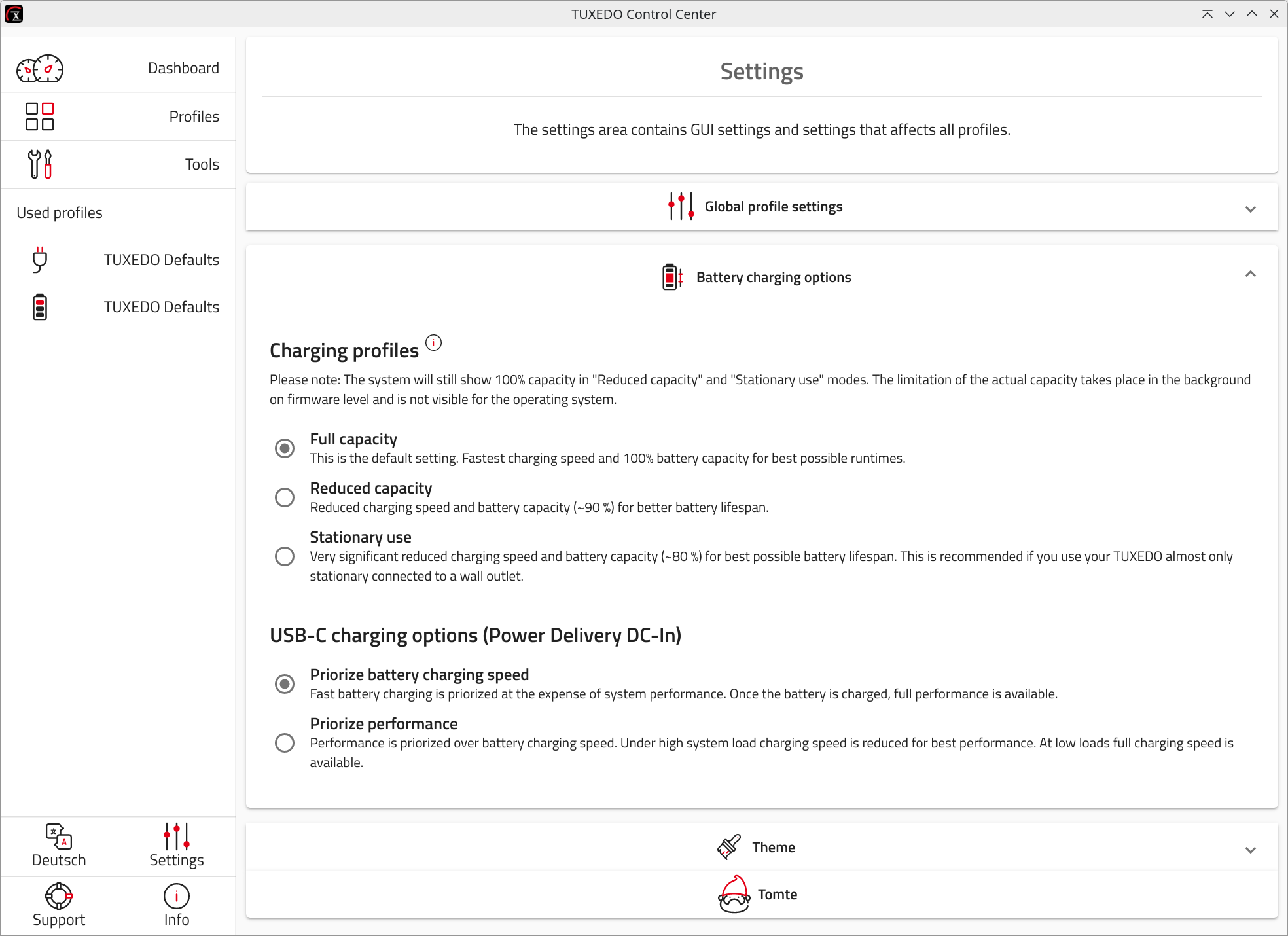This screenshot has height=936, width=1288.
Task: Close the TUXEDO Control Center window
Action: click(x=1274, y=14)
